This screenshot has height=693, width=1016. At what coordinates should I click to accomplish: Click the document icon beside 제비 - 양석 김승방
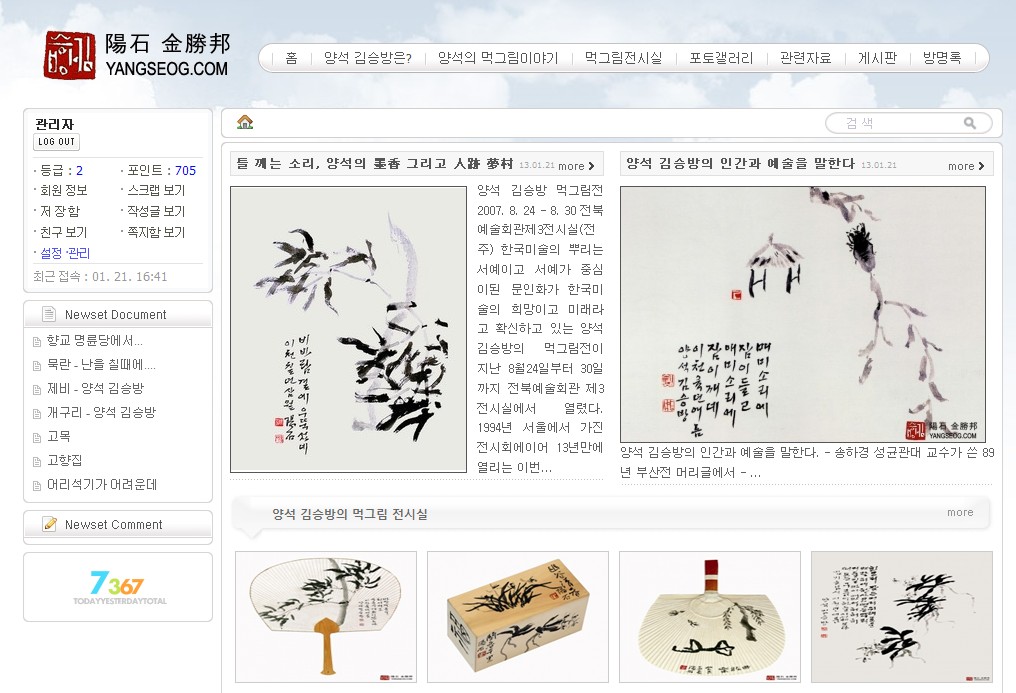coord(37,390)
